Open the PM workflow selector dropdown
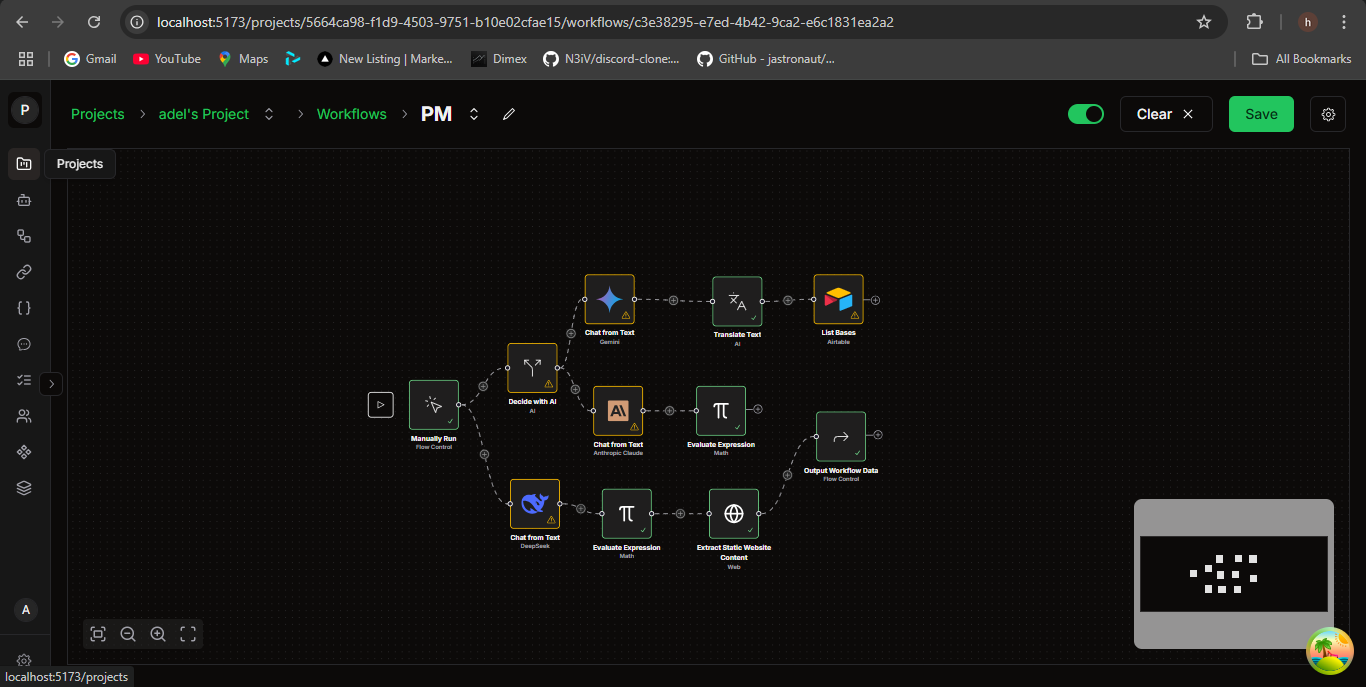The image size is (1366, 687). 474,115
